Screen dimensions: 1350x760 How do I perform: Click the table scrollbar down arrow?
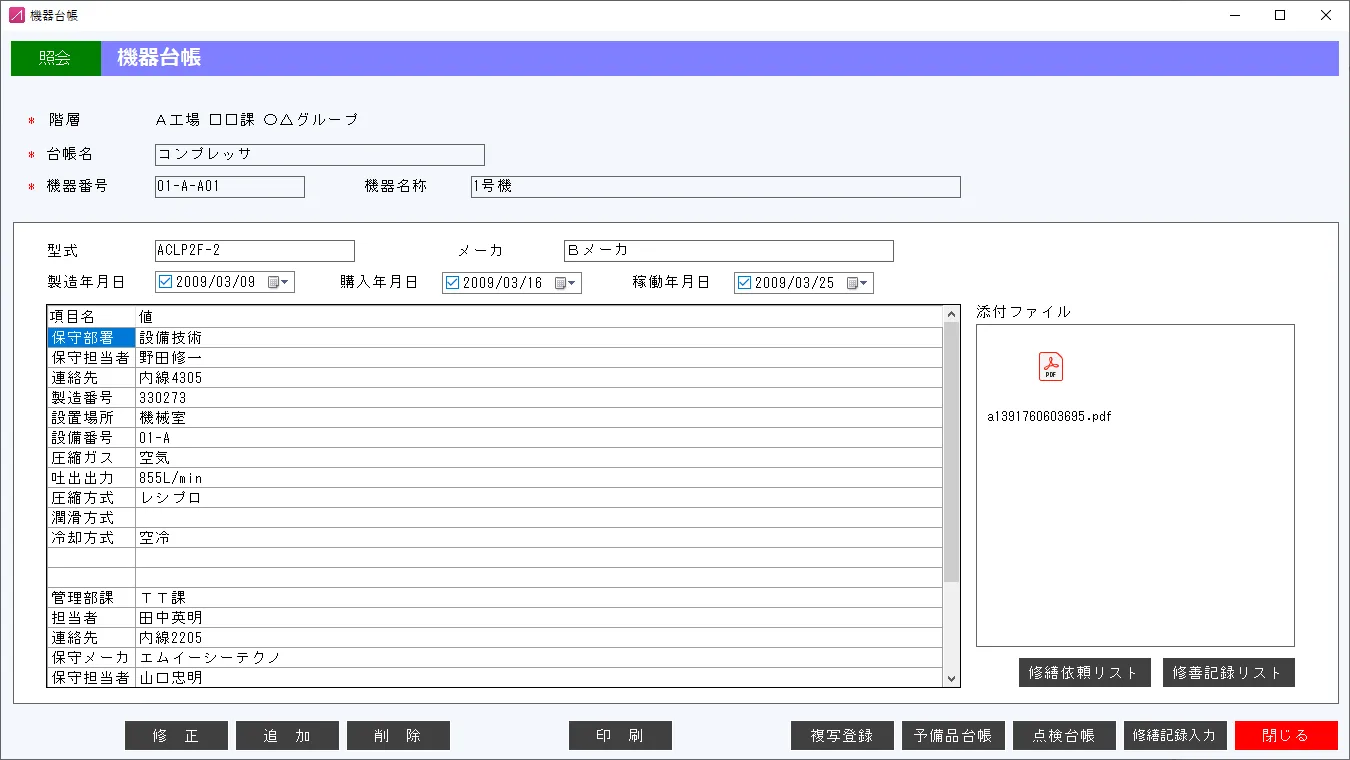[x=951, y=678]
